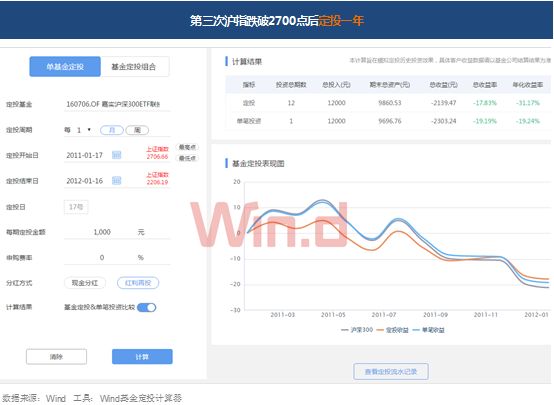Screen dimensions: 554x405
Task: Click annualized return -31.17%
Action: (x=528, y=103)
